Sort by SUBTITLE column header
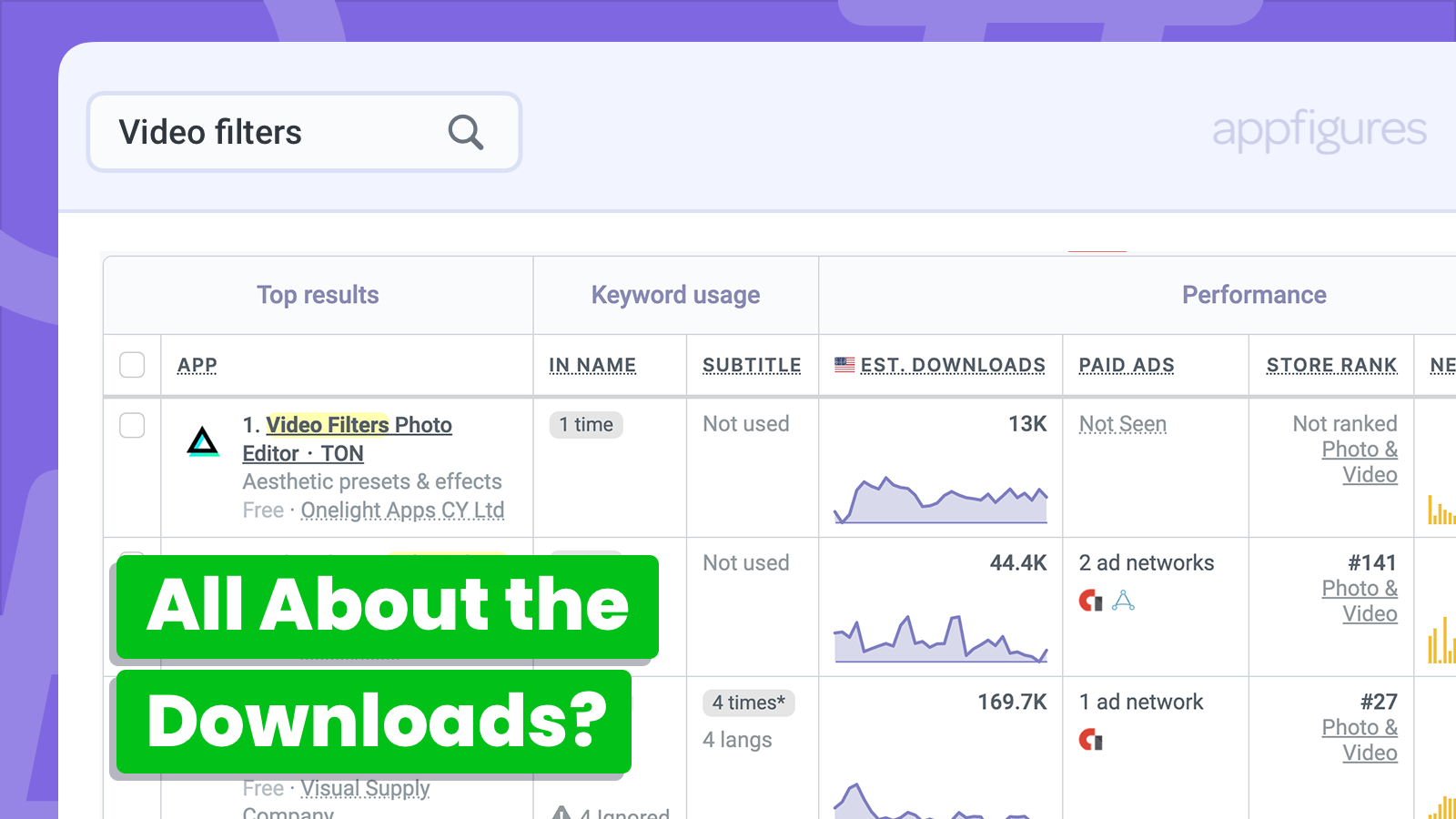 point(752,365)
